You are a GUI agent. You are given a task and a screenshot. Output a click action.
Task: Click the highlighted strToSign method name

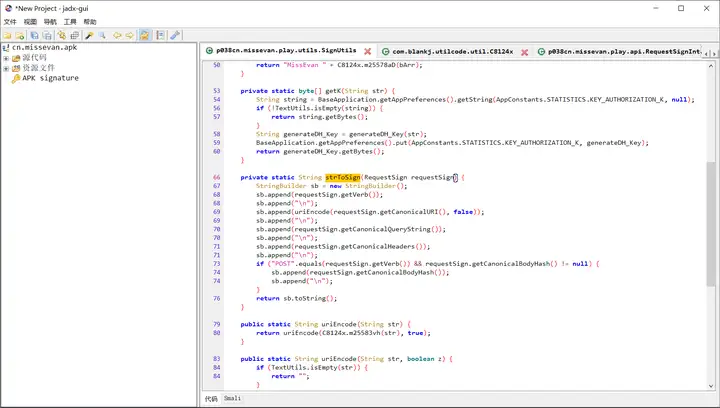[343, 177]
